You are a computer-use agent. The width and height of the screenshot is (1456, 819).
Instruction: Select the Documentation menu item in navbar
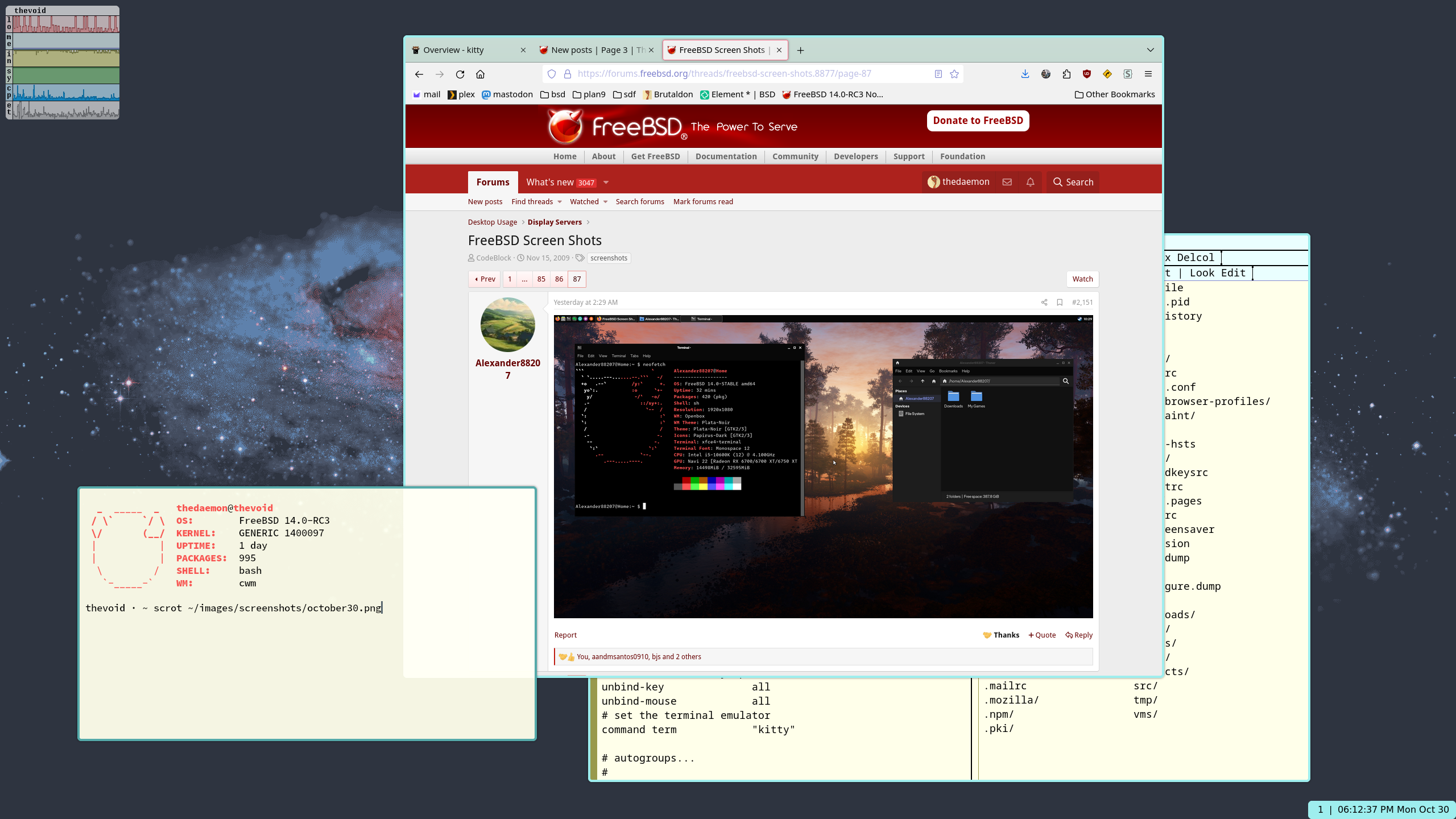pyautogui.click(x=726, y=156)
